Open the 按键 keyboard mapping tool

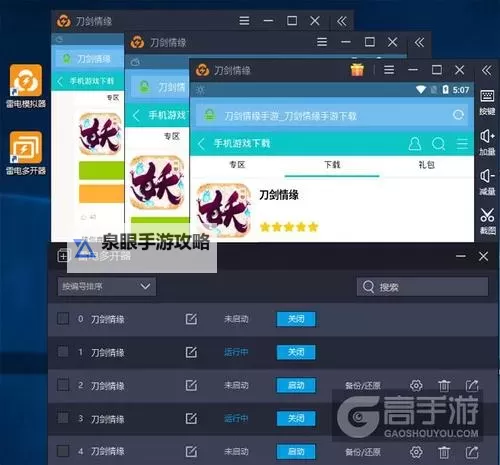click(487, 102)
